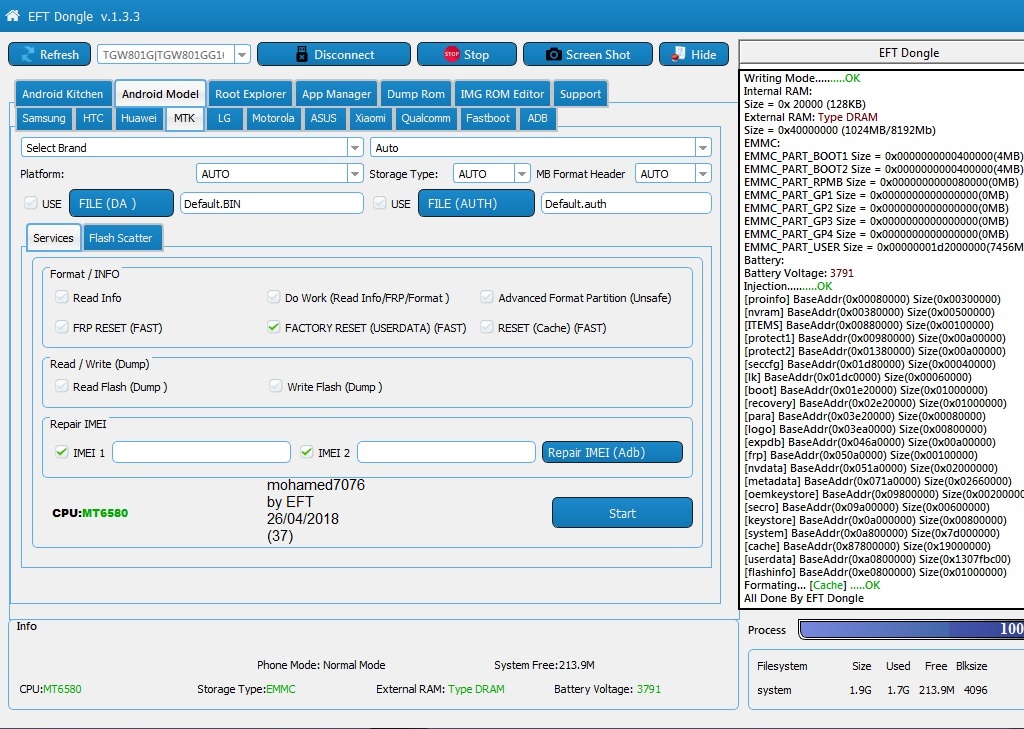The width and height of the screenshot is (1024, 729).
Task: Click the Start button
Action: click(x=622, y=513)
